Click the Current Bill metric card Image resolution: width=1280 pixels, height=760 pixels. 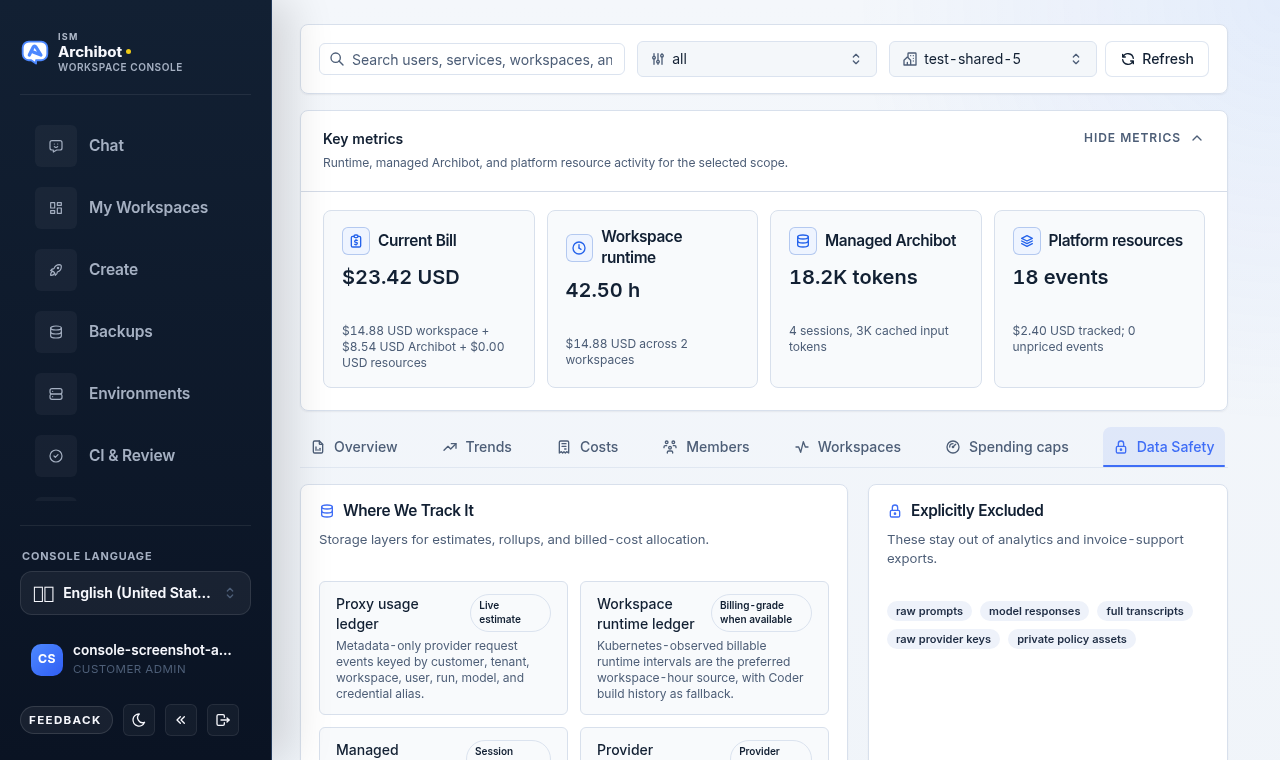[x=429, y=299]
